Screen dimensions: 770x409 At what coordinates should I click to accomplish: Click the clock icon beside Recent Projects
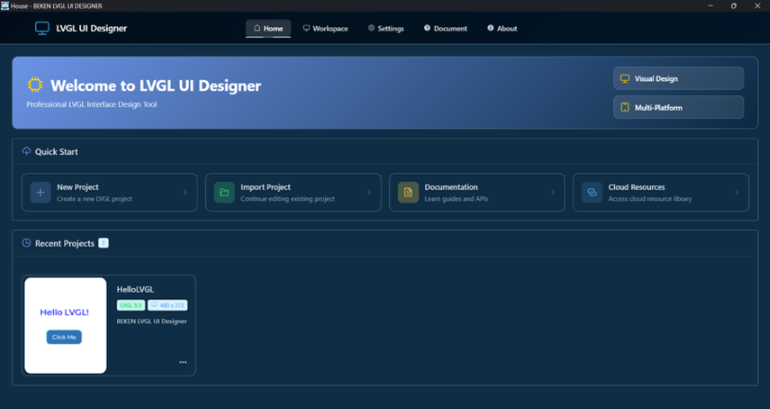(27, 243)
